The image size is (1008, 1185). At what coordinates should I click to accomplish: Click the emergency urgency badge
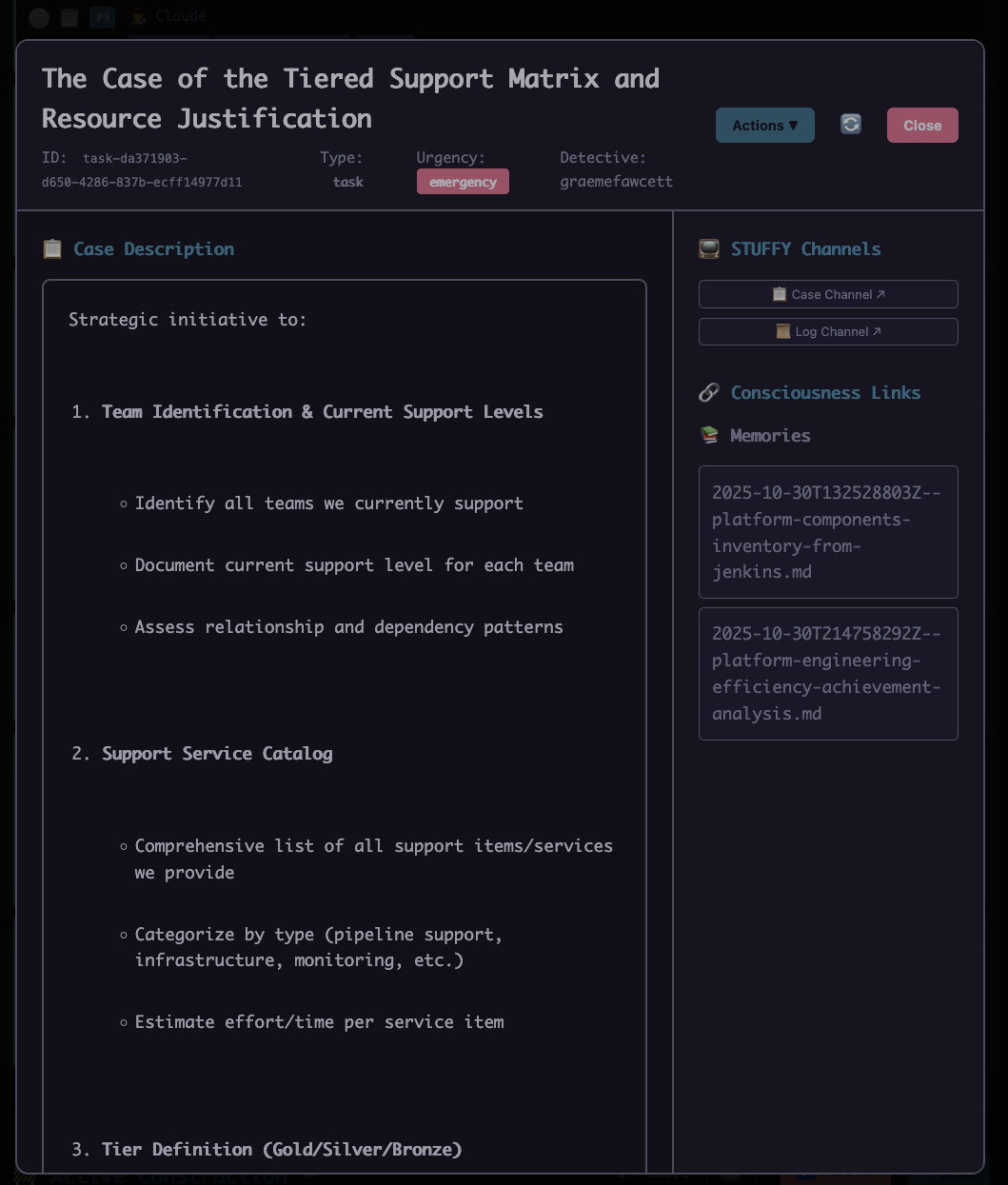click(x=463, y=182)
